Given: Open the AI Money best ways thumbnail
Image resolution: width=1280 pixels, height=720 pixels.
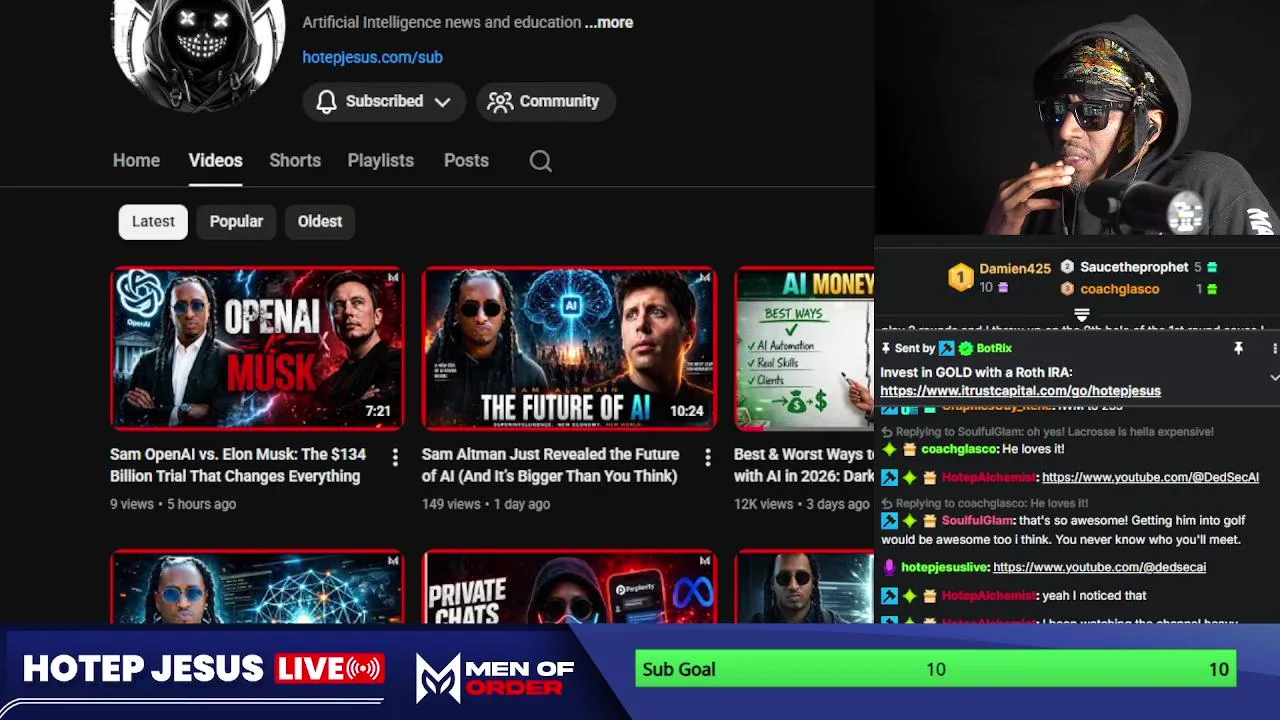Looking at the screenshot, I should coord(804,348).
